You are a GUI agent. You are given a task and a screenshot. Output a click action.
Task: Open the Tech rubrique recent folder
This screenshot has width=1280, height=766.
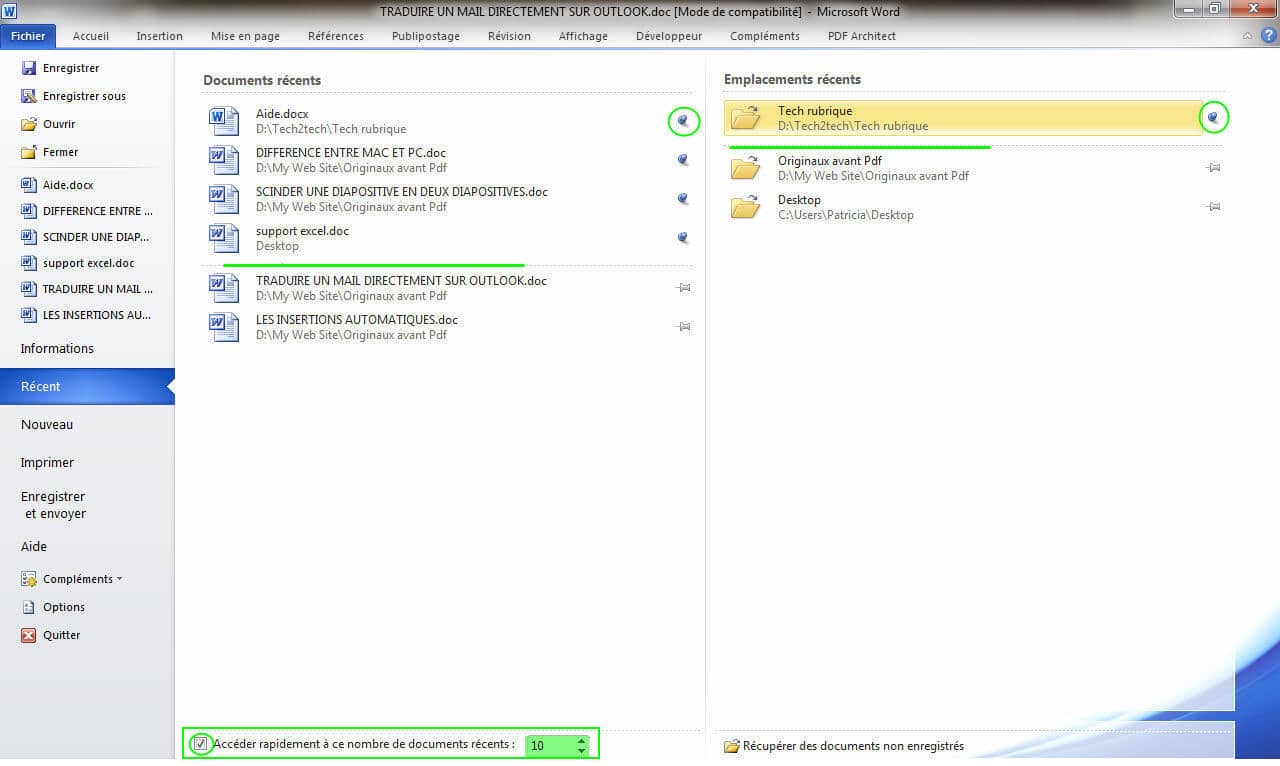point(962,118)
